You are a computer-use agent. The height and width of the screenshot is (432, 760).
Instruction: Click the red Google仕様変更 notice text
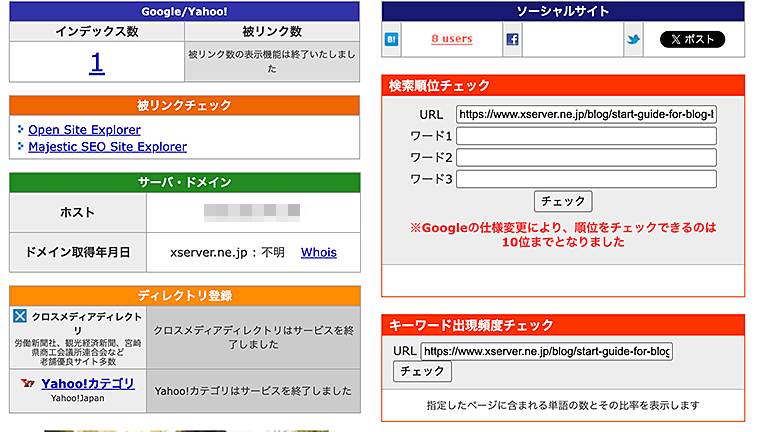pos(563,235)
